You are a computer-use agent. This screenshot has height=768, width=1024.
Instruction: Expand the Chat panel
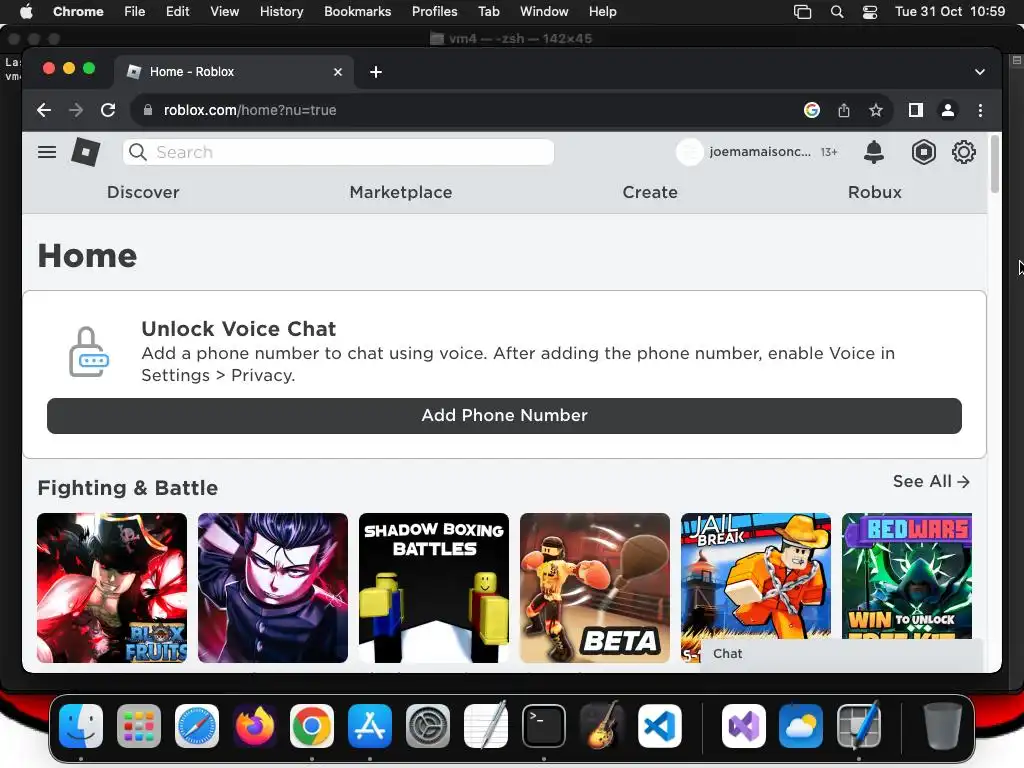pyautogui.click(x=841, y=654)
